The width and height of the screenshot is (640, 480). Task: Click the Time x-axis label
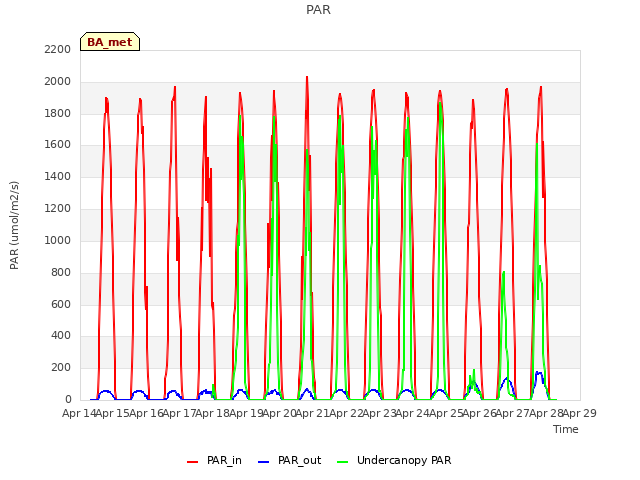point(566,429)
